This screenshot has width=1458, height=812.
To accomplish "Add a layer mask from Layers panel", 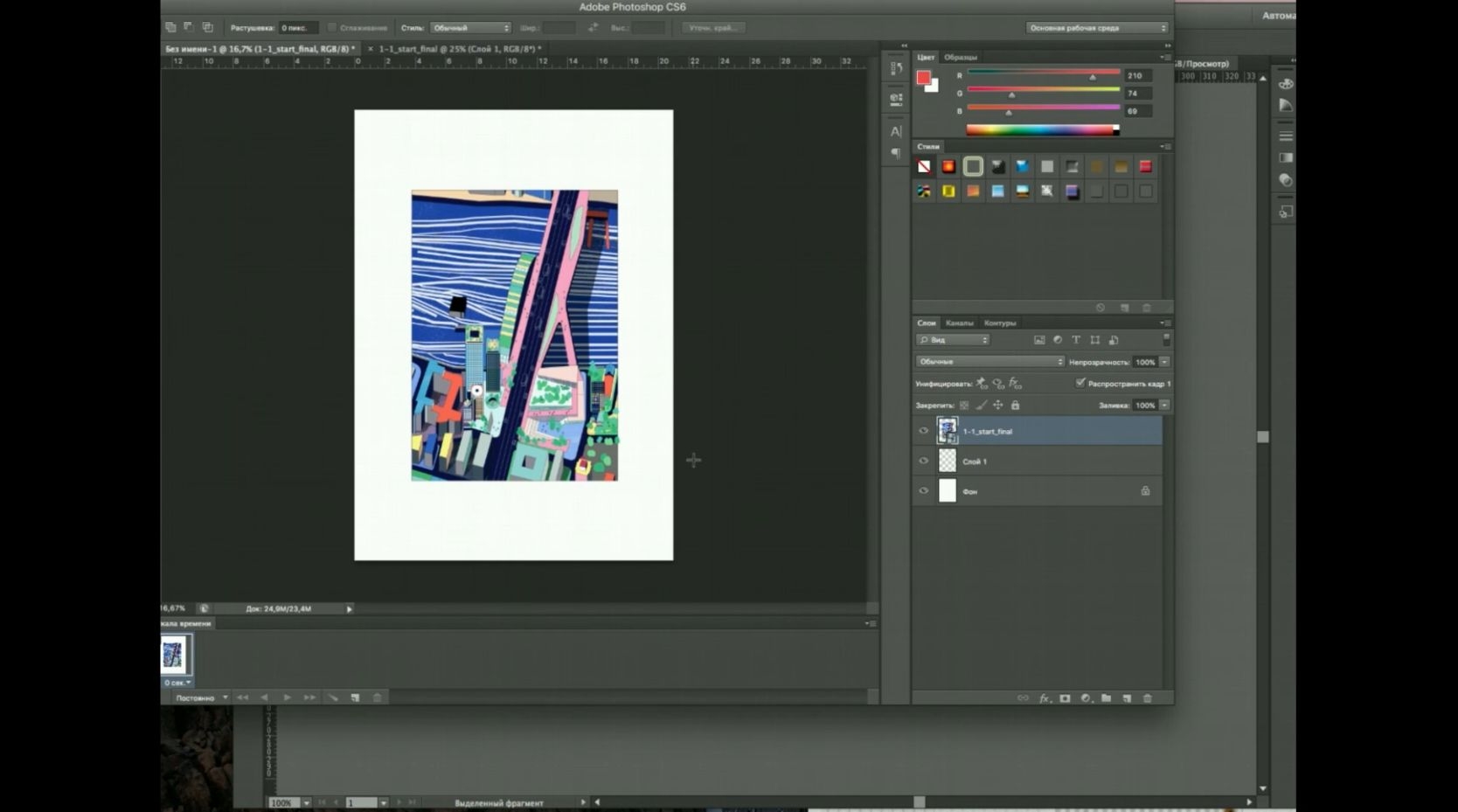I will [x=1065, y=698].
